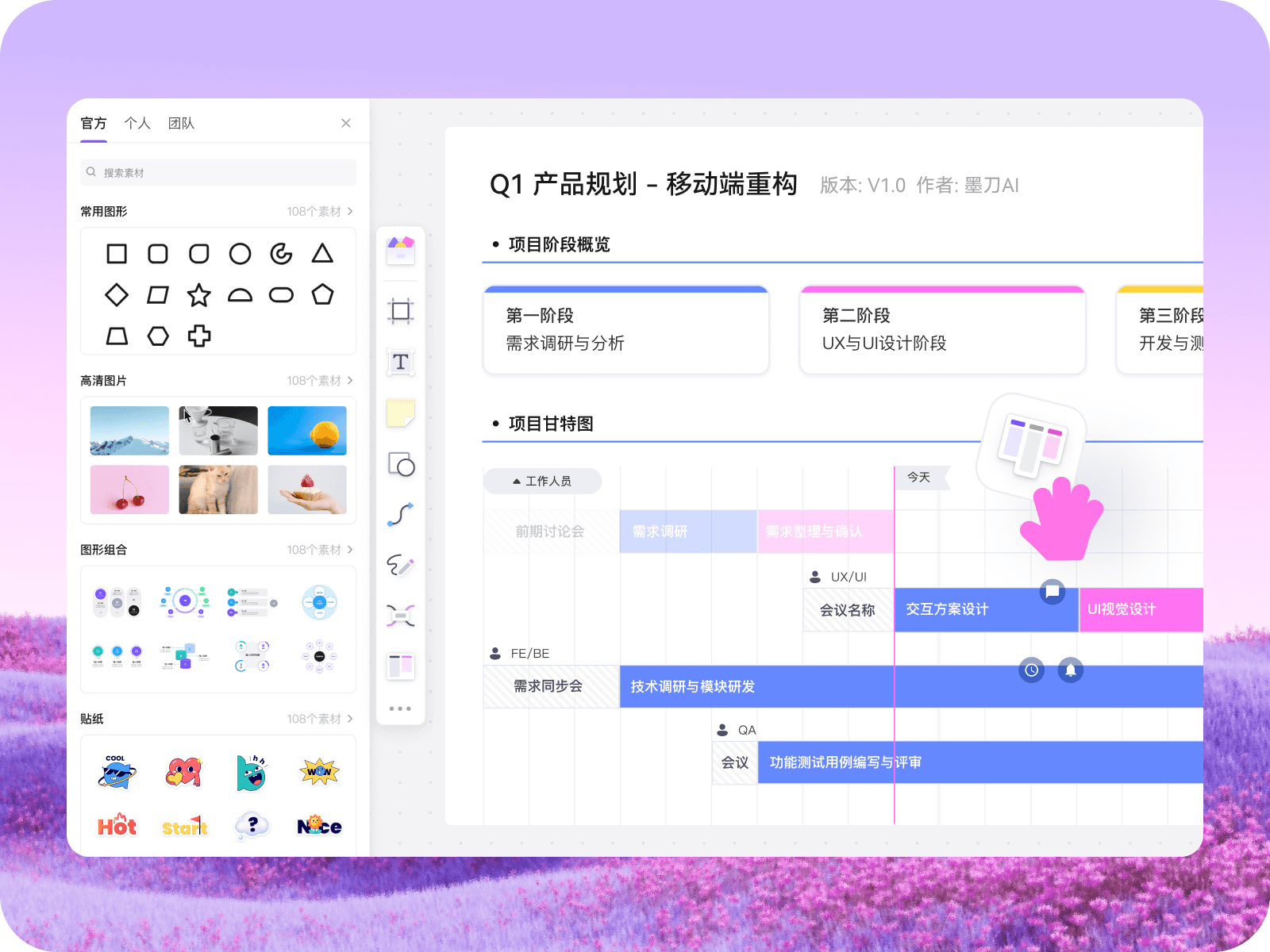The width and height of the screenshot is (1270, 952).
Task: Insert the Start flag sticker
Action: pos(184,827)
